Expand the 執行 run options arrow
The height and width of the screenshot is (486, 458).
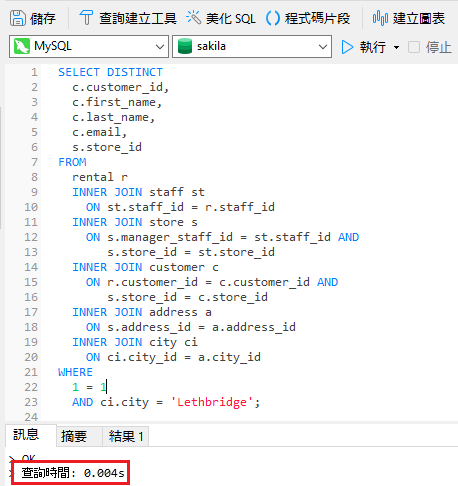click(396, 47)
